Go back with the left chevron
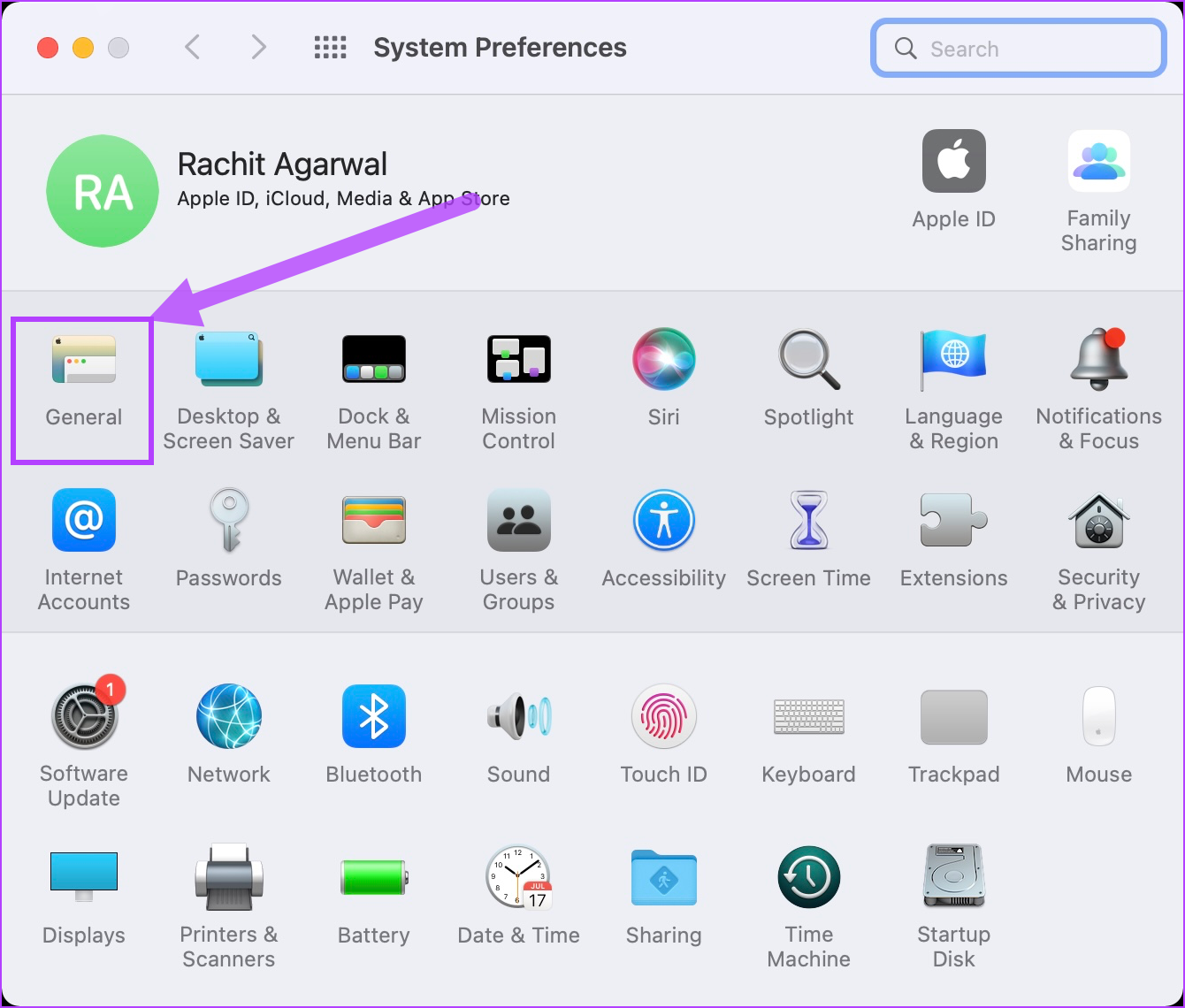The height and width of the screenshot is (1008, 1185). pyautogui.click(x=192, y=47)
